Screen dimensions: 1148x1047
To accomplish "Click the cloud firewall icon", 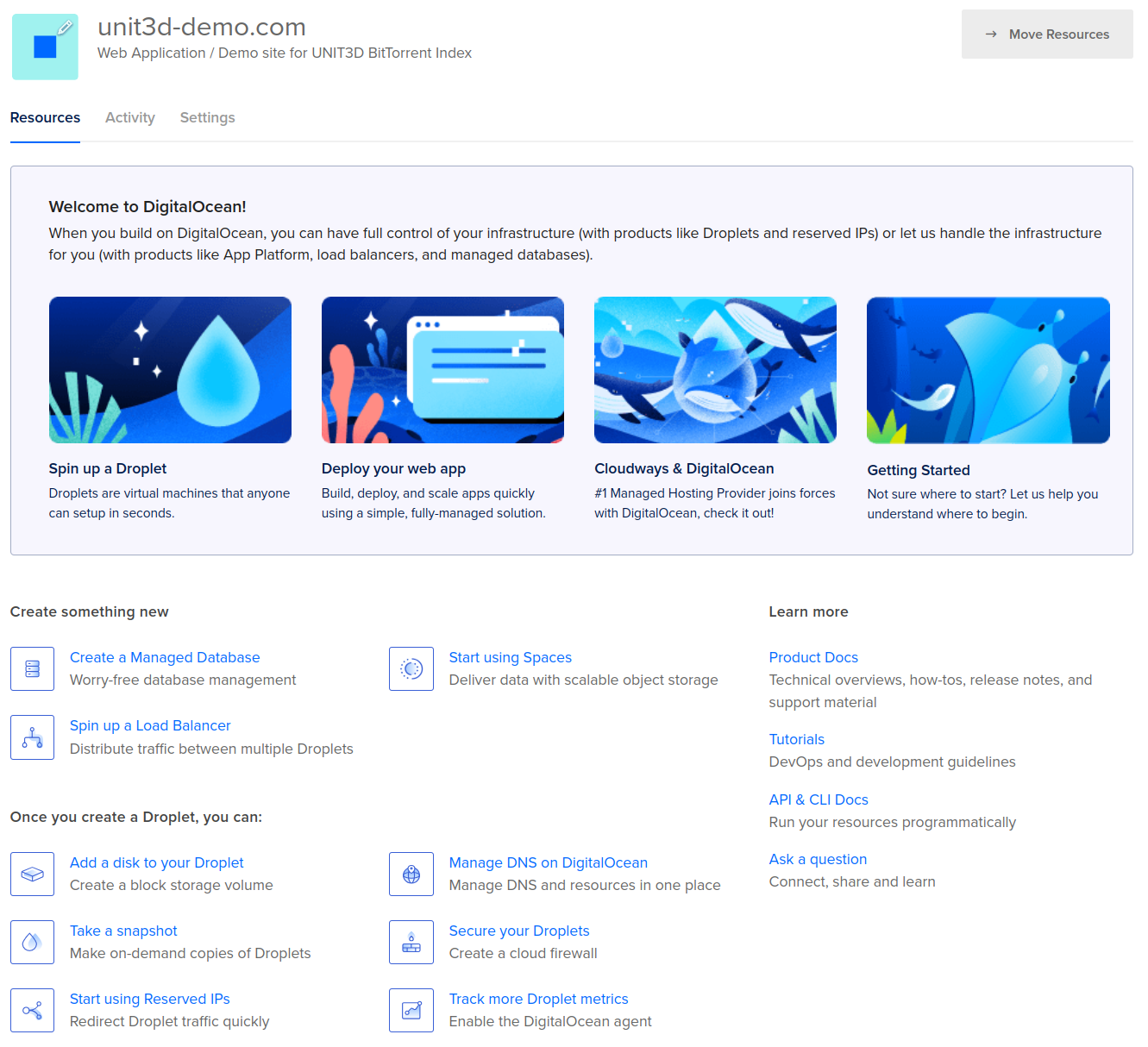I will (x=411, y=942).
